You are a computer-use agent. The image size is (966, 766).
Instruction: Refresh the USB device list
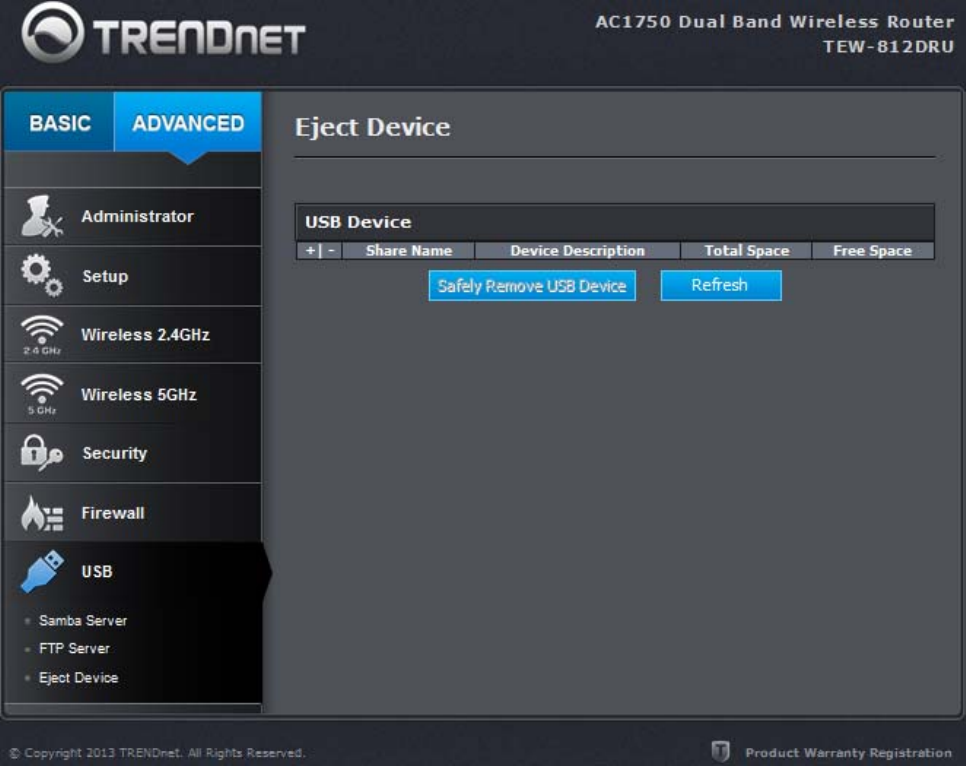pos(721,285)
